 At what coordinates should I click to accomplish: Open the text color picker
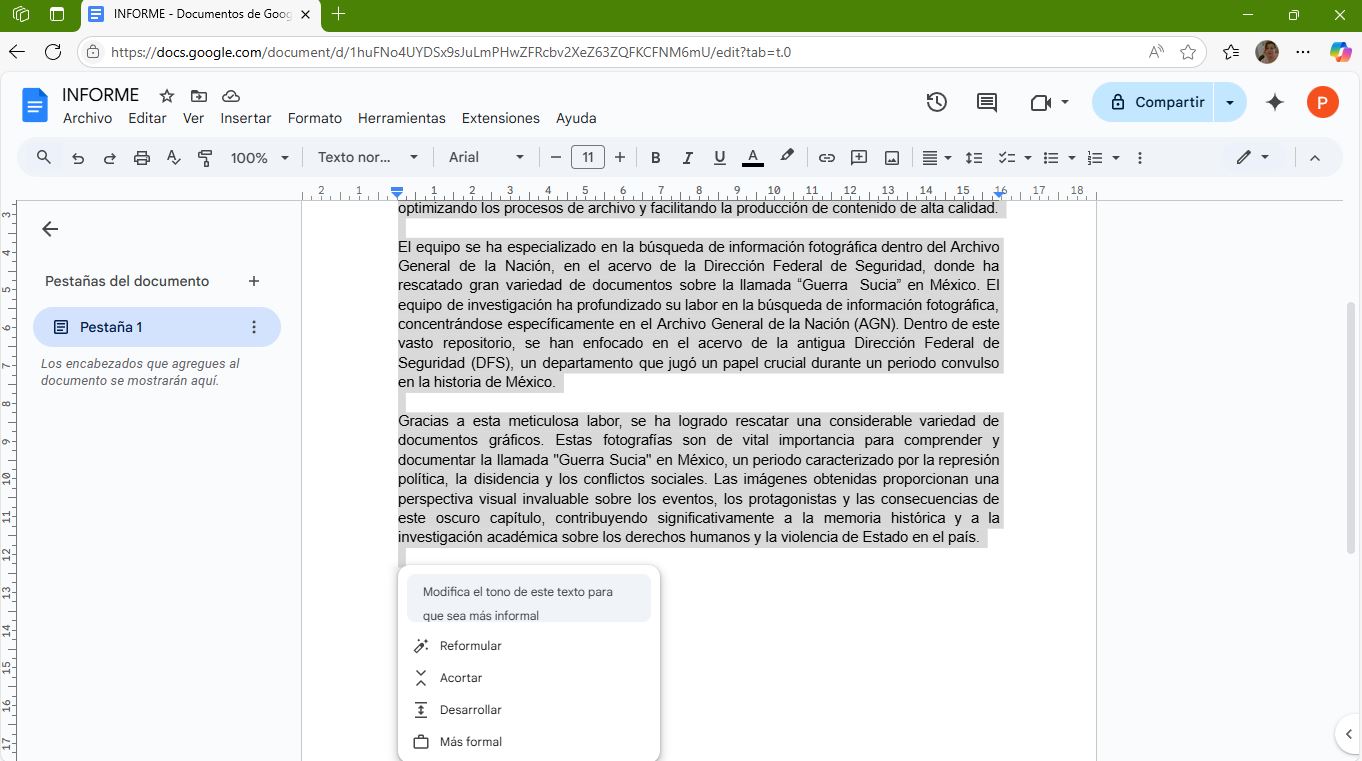point(753,158)
